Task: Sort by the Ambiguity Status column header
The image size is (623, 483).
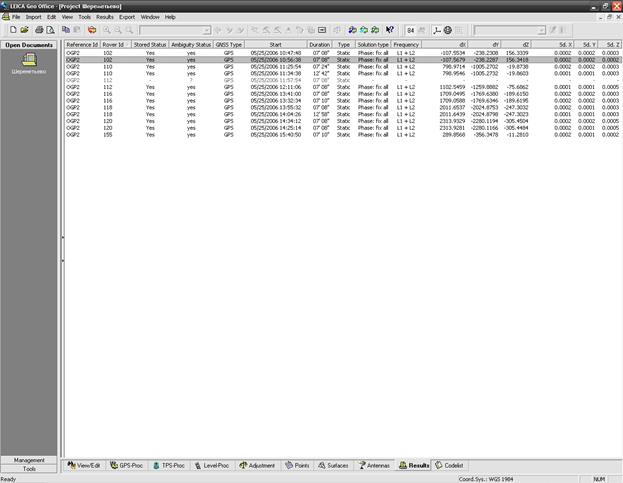Action: click(x=191, y=45)
